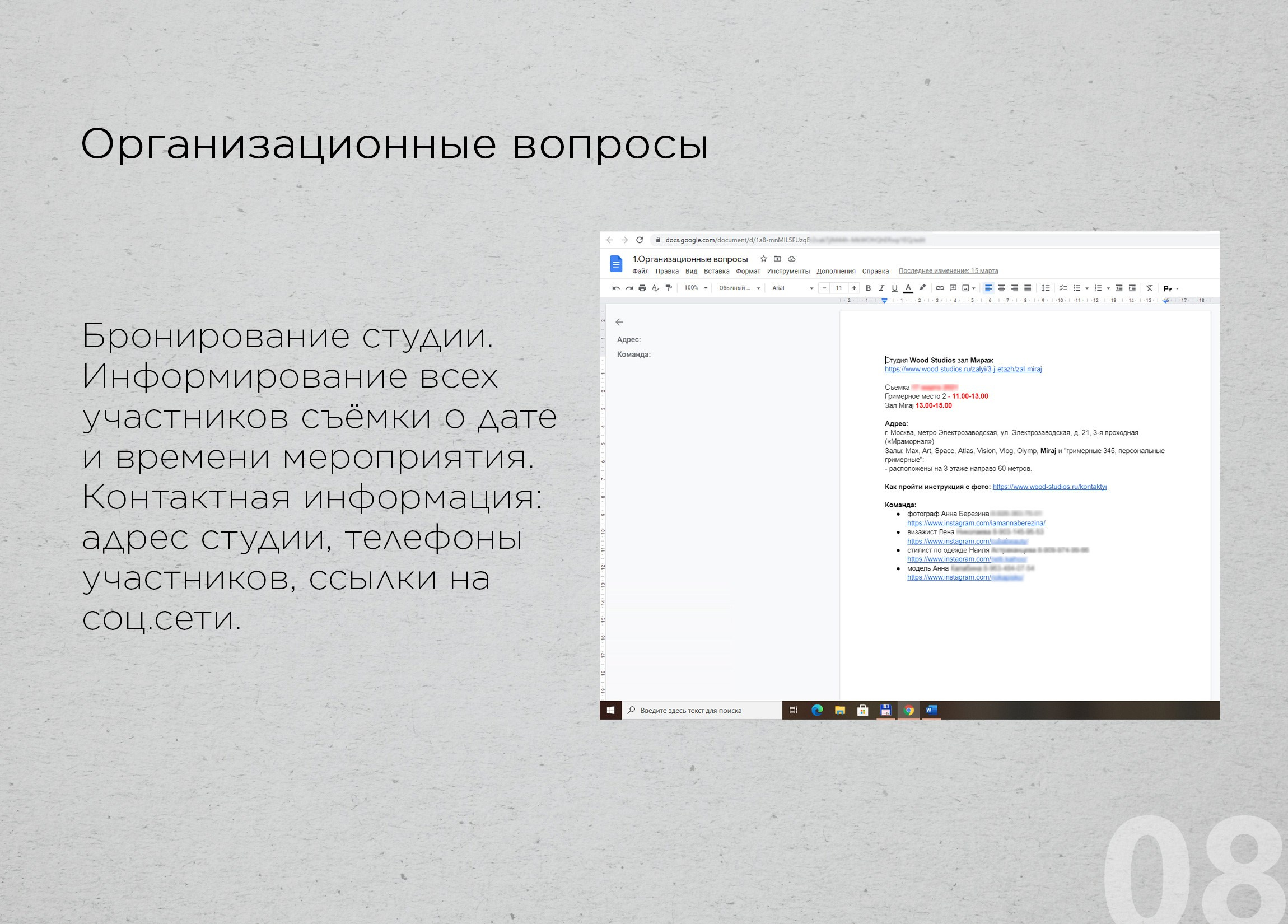Toggle underline formatting
The height and width of the screenshot is (924, 1288).
click(894, 288)
